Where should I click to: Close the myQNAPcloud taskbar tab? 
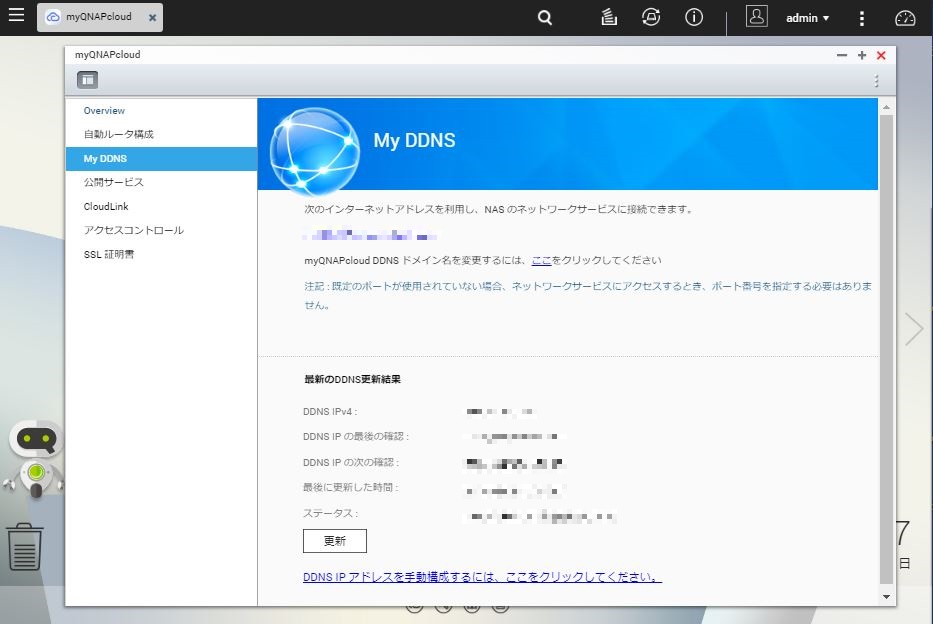[152, 18]
